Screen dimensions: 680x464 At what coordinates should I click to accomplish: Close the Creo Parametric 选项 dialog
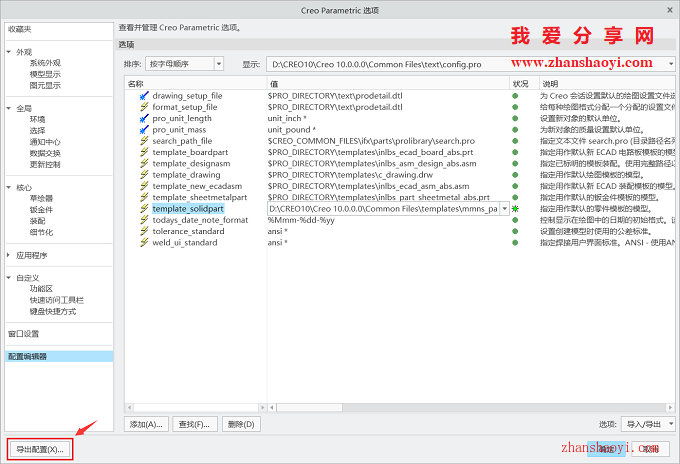(670, 10)
